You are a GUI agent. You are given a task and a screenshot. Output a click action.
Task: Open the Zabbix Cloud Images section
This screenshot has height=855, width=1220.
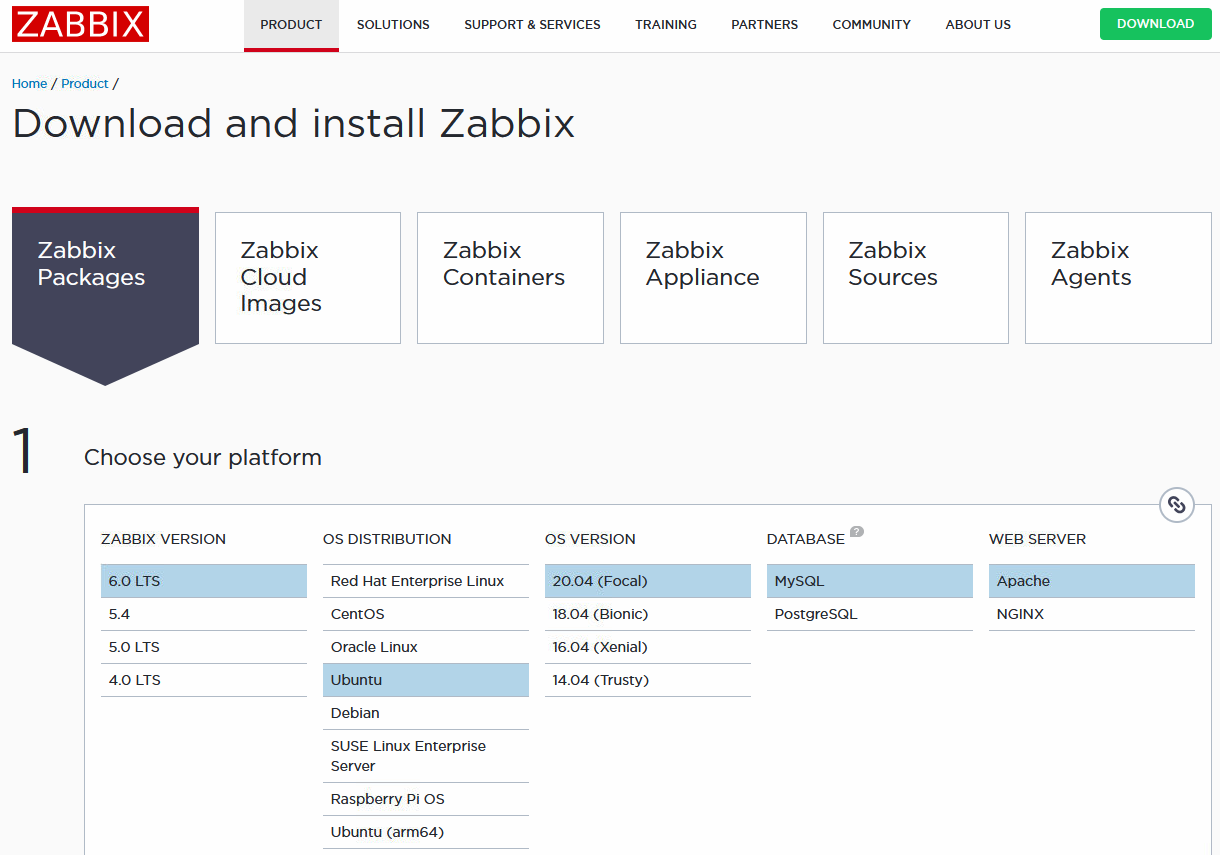click(x=307, y=277)
